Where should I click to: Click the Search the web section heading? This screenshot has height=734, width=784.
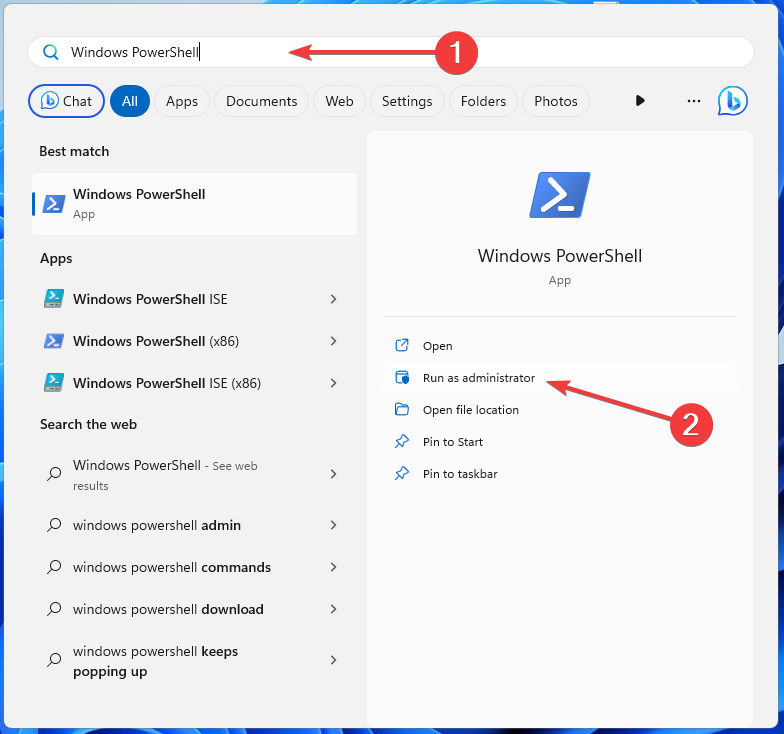[x=88, y=424]
